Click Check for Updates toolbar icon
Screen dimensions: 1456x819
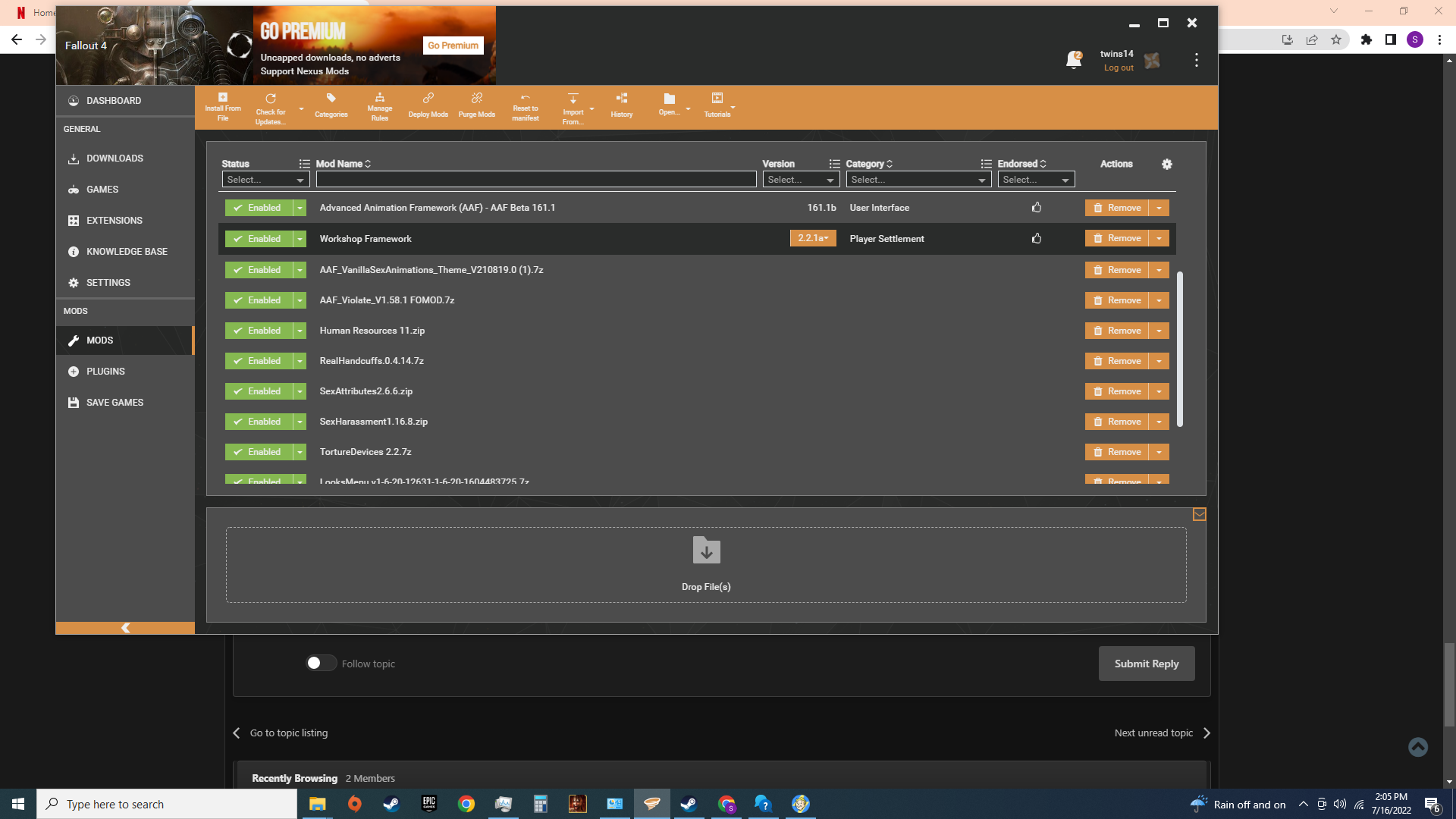click(271, 108)
